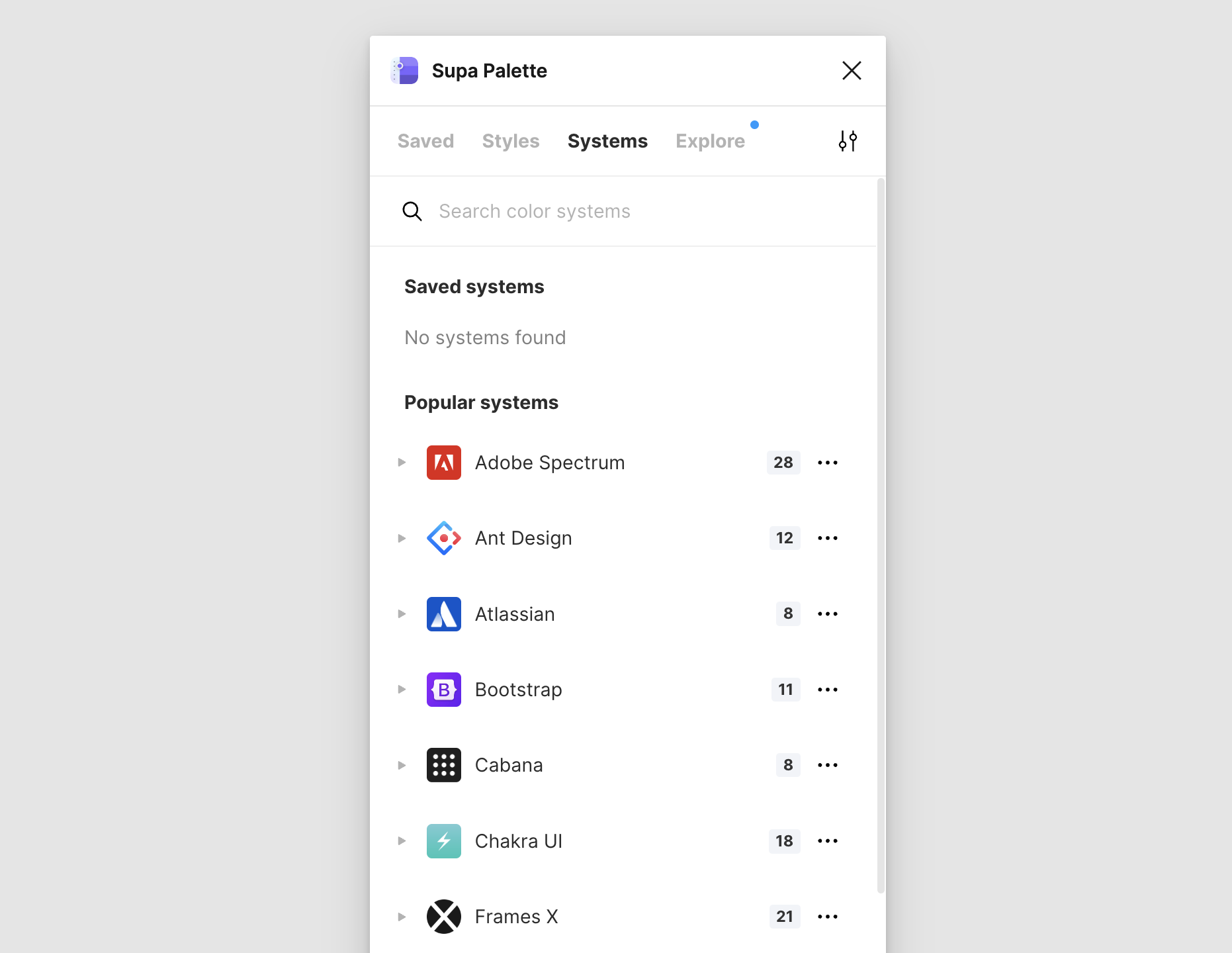Click the Ant Design label
Screen dimensions: 1232x953
coord(523,538)
